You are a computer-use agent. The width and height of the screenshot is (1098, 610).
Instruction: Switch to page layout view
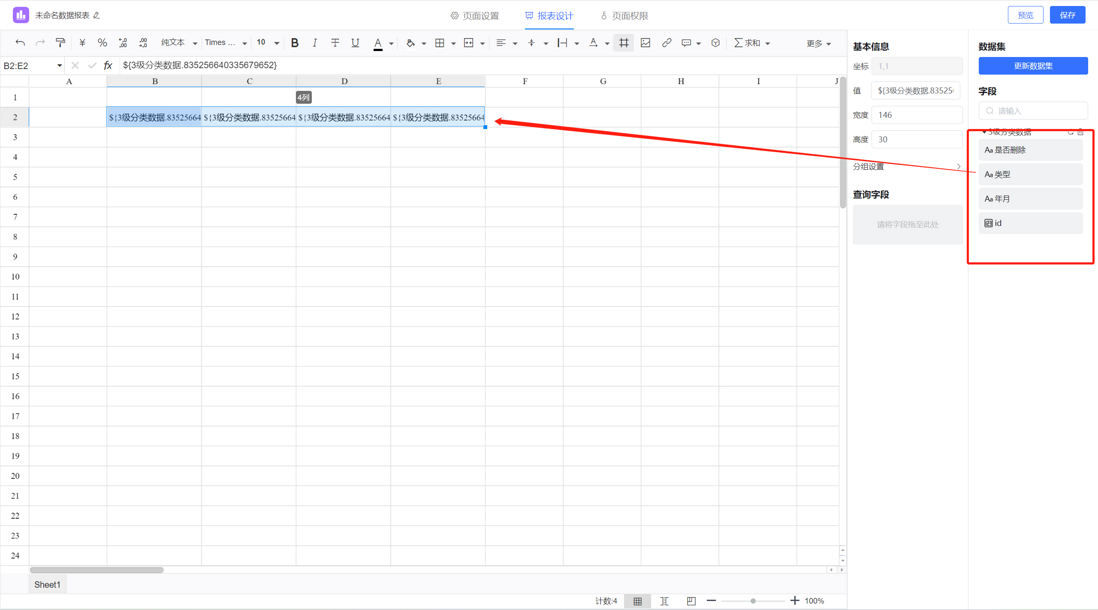coord(664,601)
